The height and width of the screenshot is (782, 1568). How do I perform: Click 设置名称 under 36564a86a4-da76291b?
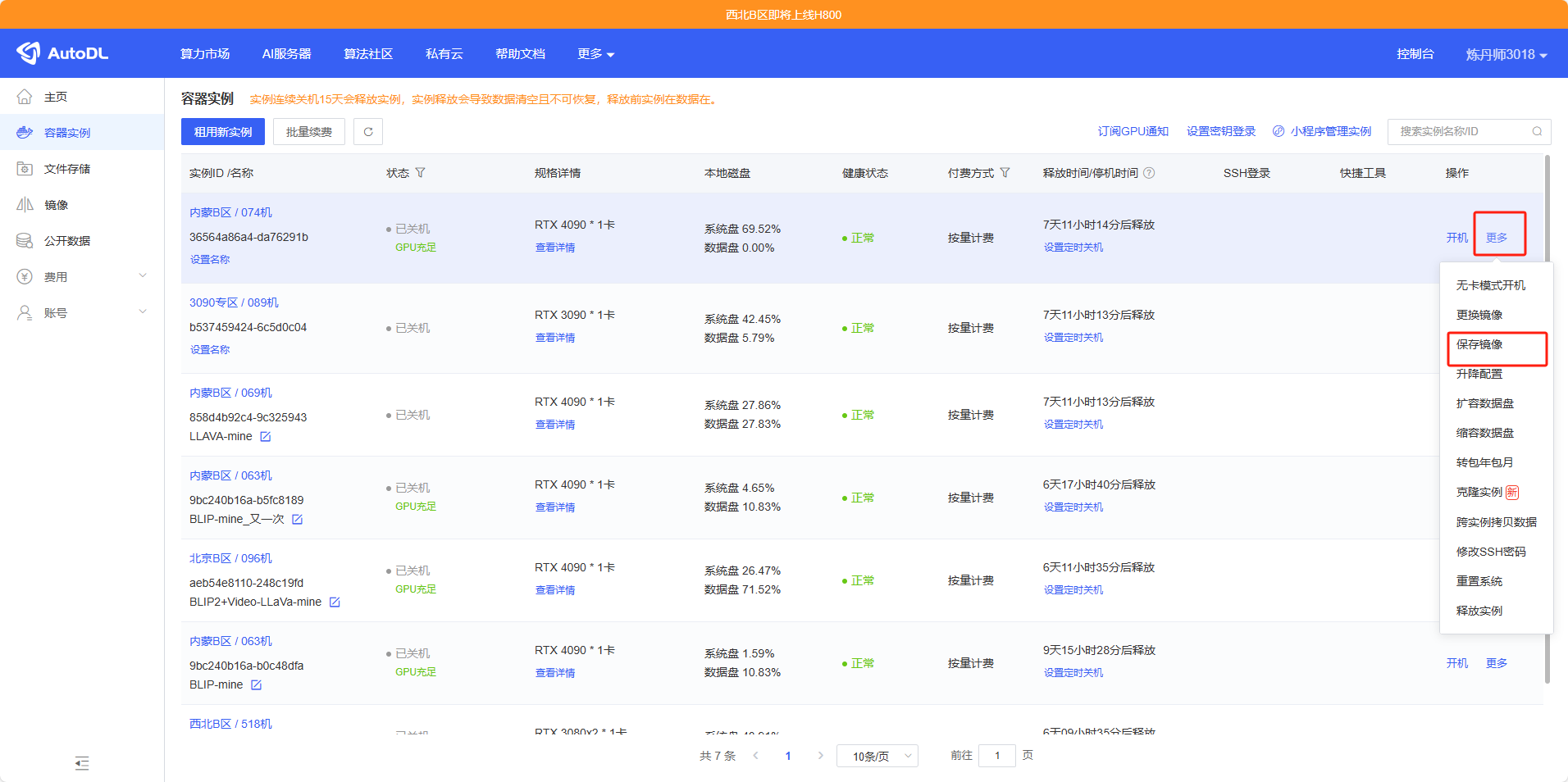click(x=210, y=259)
